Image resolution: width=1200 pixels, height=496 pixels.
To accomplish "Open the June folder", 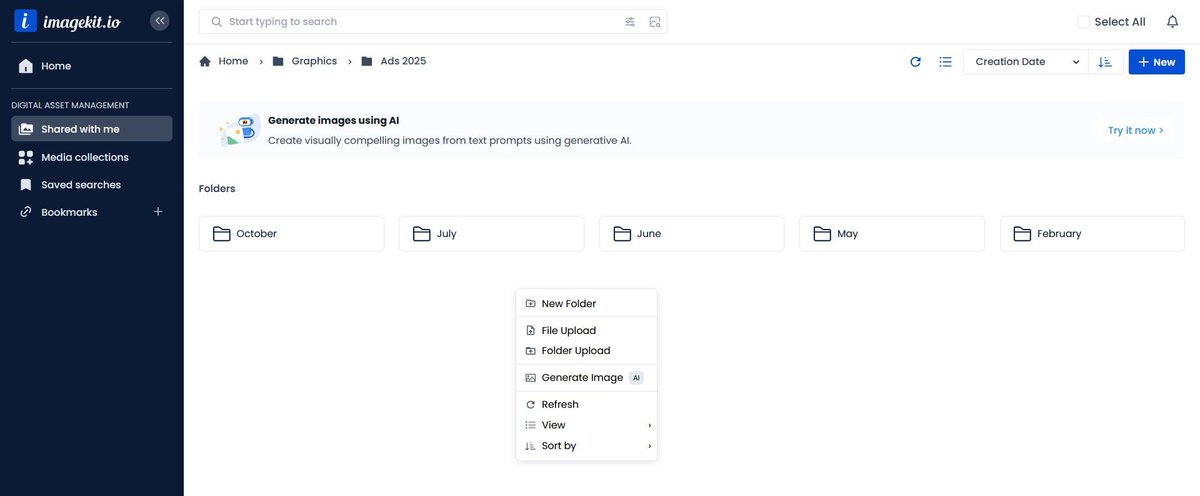I will 692,234.
